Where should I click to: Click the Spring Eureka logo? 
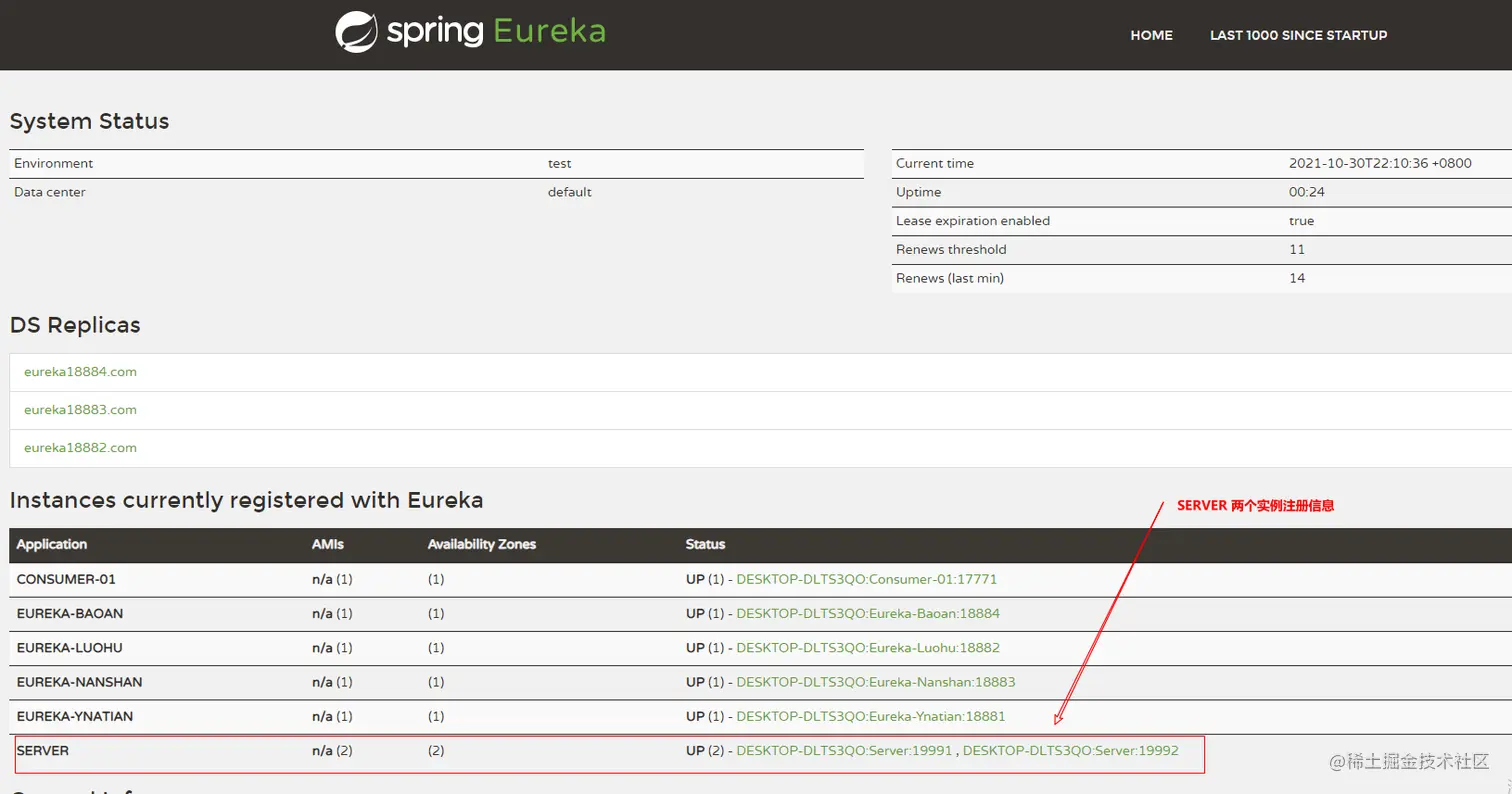point(470,31)
